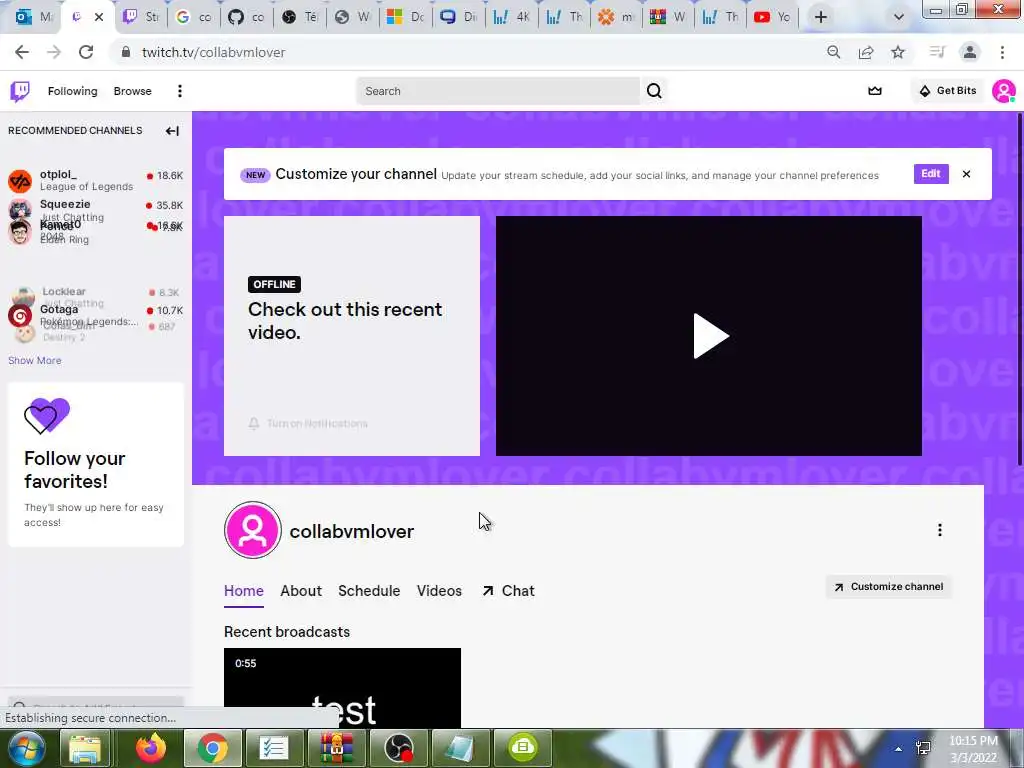Screen dimensions: 1024x768
Task: Open Windows Explorer from the taskbar
Action: pyautogui.click(x=85, y=748)
